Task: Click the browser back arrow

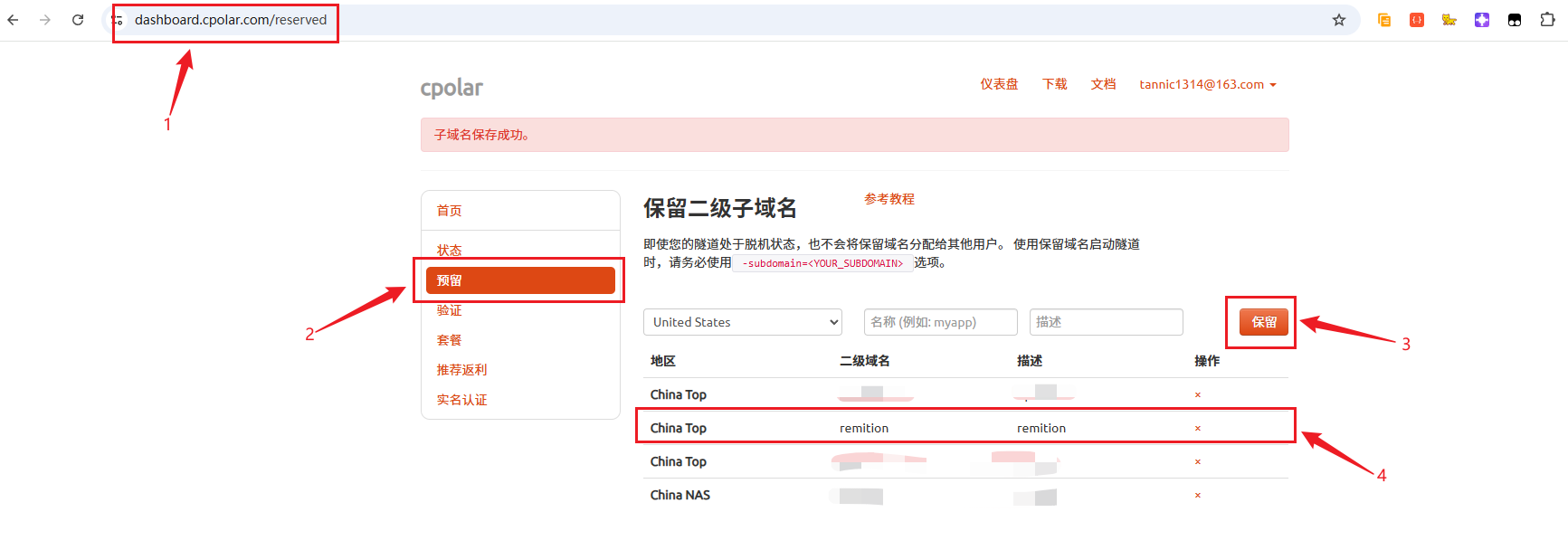Action: coord(13,20)
